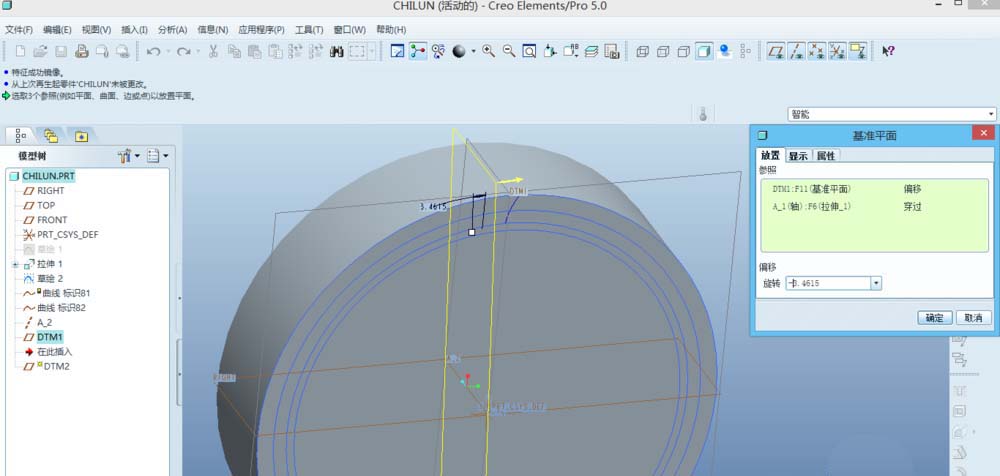1000x476 pixels.
Task: Click the Reorient view icon
Action: 550,51
